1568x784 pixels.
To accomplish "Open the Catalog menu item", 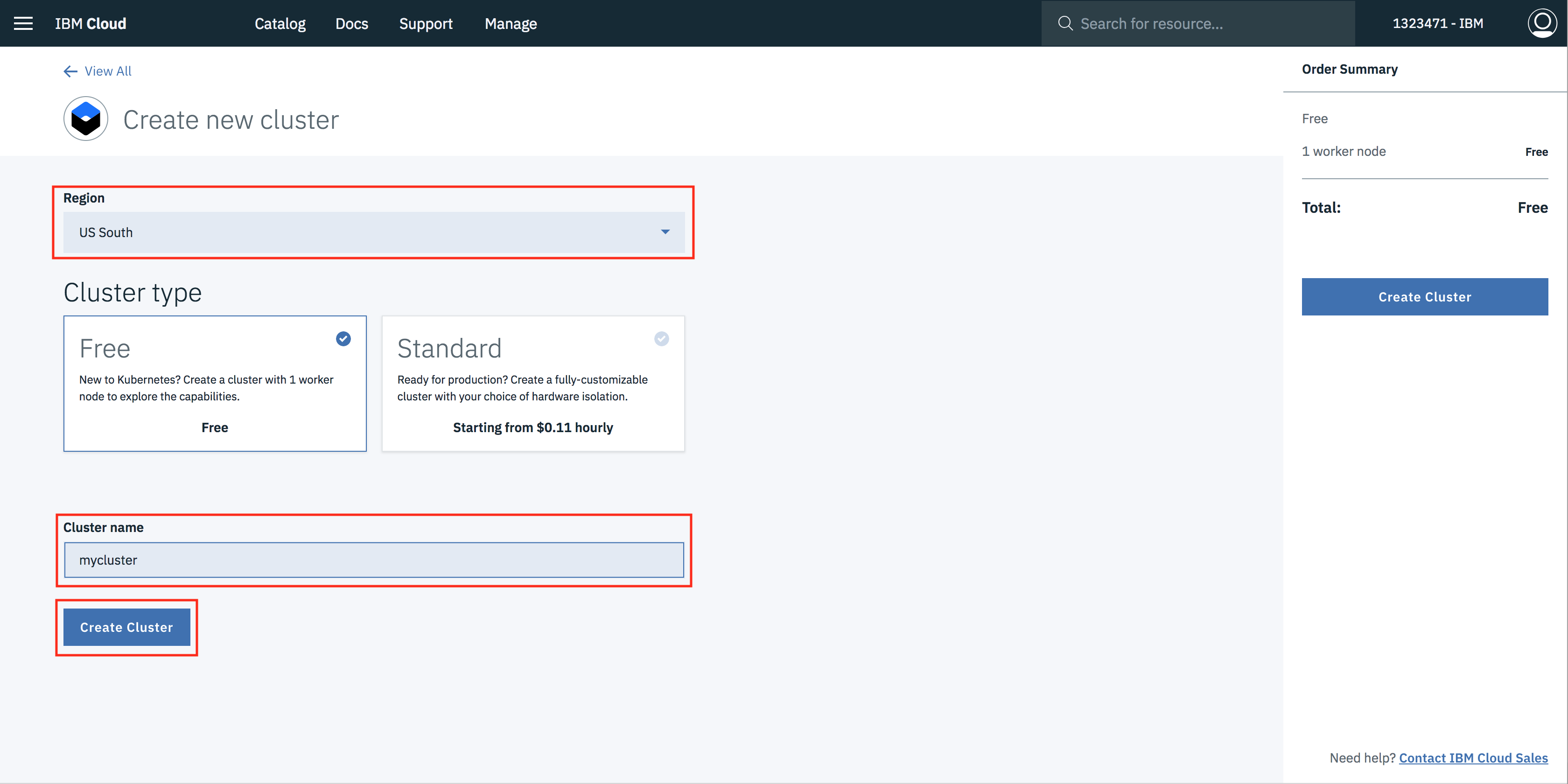I will coord(280,24).
